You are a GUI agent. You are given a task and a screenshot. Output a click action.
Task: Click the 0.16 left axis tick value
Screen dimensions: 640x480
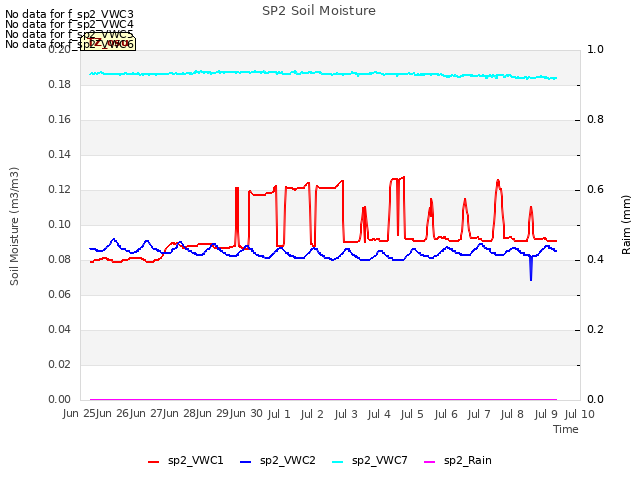(60, 120)
